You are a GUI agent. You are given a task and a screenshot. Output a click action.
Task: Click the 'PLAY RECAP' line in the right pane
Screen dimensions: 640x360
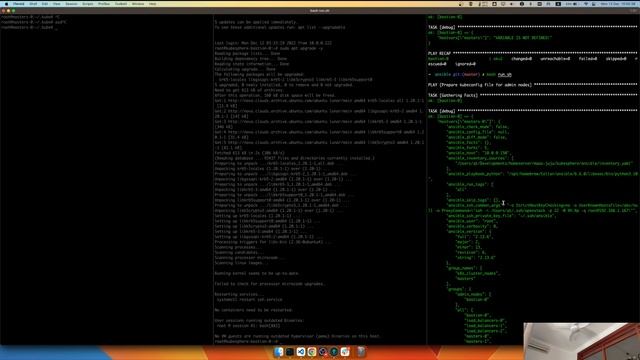pos(533,53)
